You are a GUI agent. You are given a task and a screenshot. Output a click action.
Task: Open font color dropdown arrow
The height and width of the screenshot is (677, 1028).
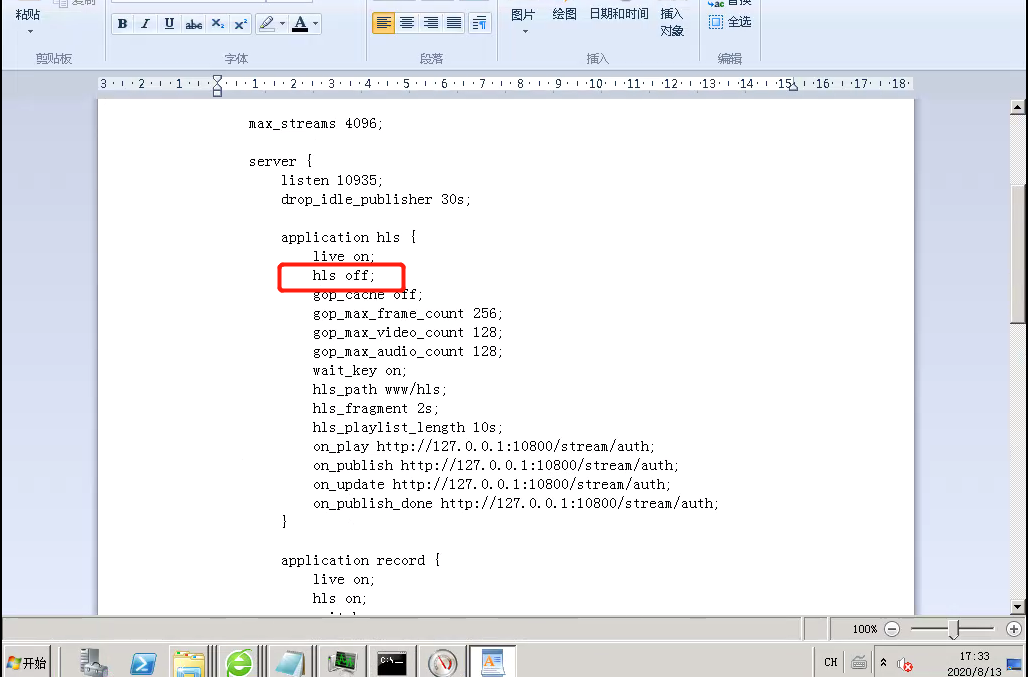tap(315, 24)
